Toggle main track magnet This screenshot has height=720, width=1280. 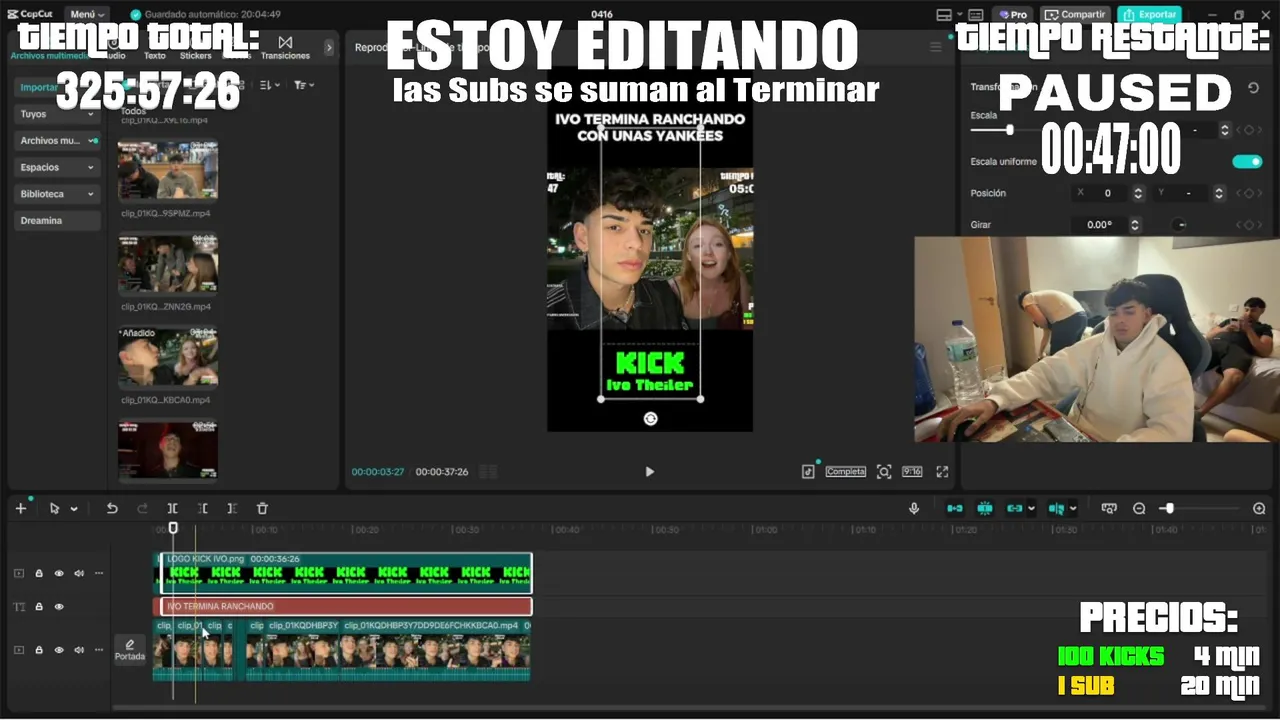click(955, 508)
